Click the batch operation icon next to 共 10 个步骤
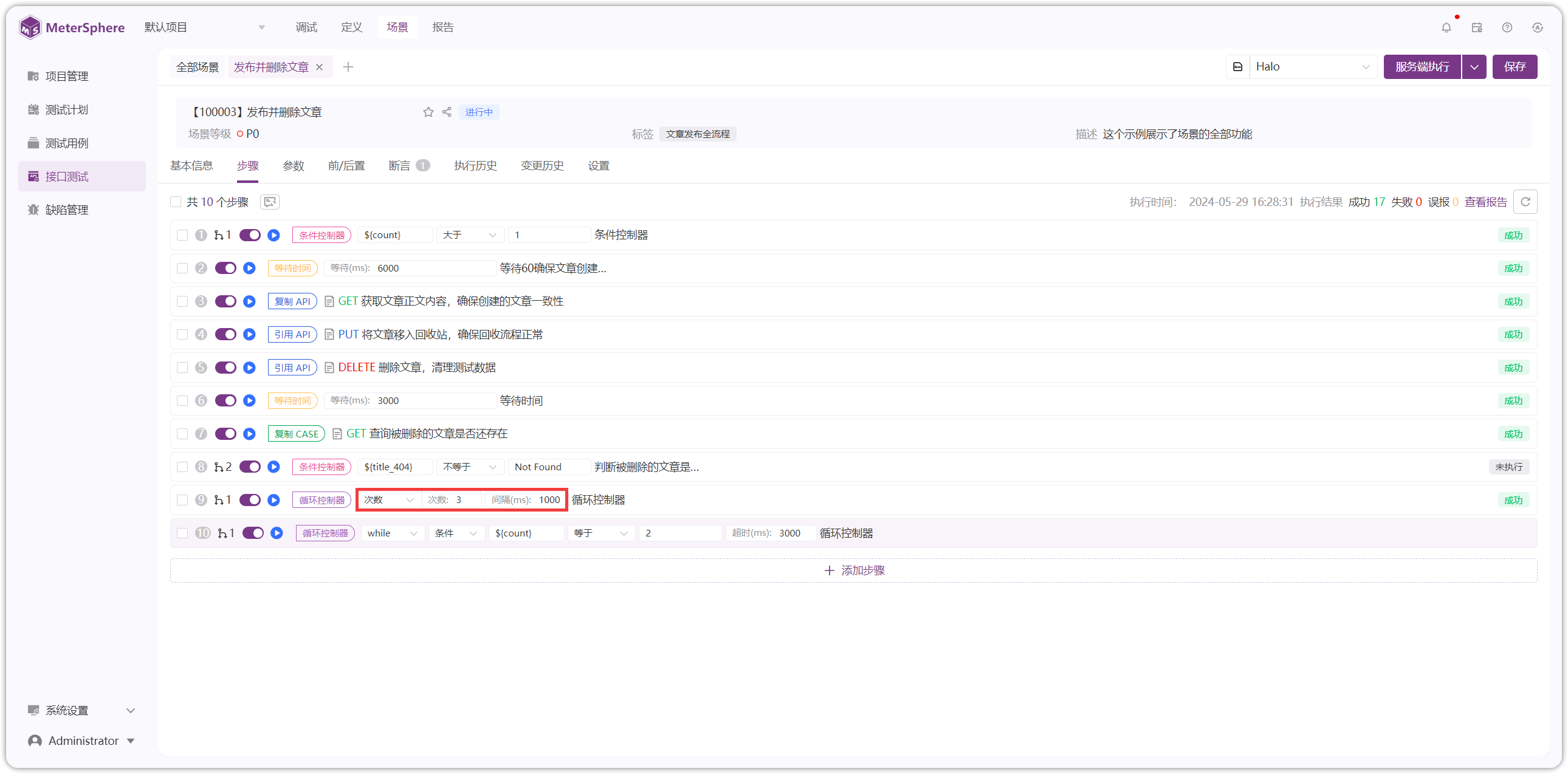 pyautogui.click(x=270, y=202)
